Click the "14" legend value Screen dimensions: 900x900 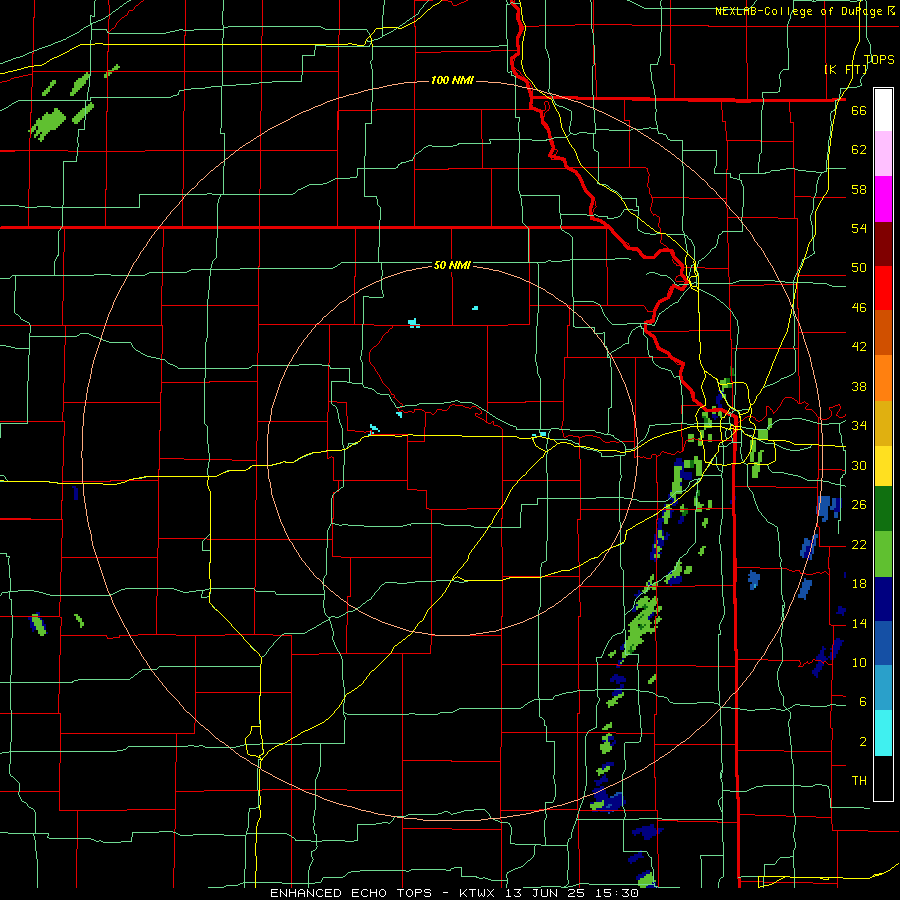point(859,623)
